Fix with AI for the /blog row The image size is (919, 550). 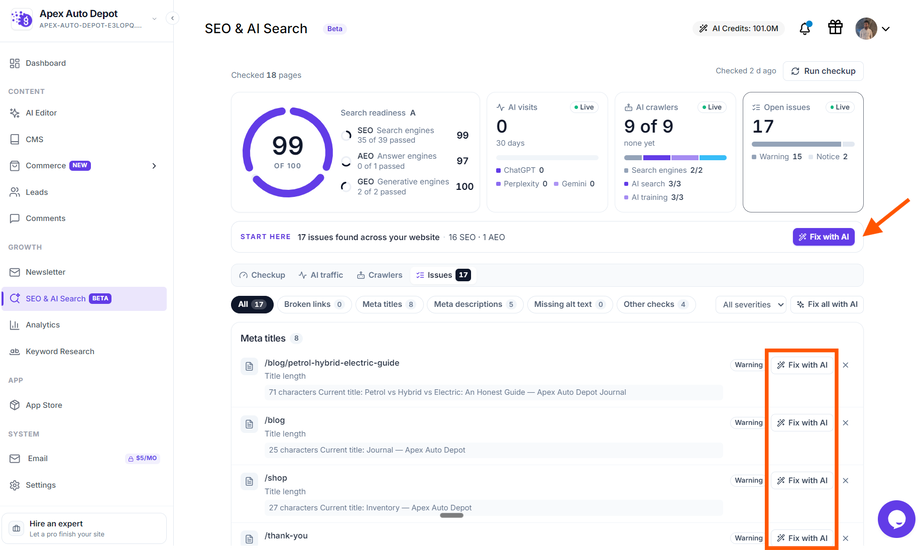[x=802, y=423]
